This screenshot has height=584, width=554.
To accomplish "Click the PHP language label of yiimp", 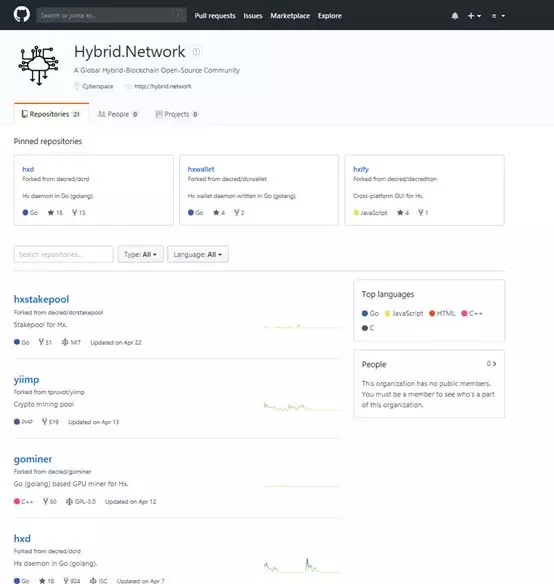I will (27, 422).
